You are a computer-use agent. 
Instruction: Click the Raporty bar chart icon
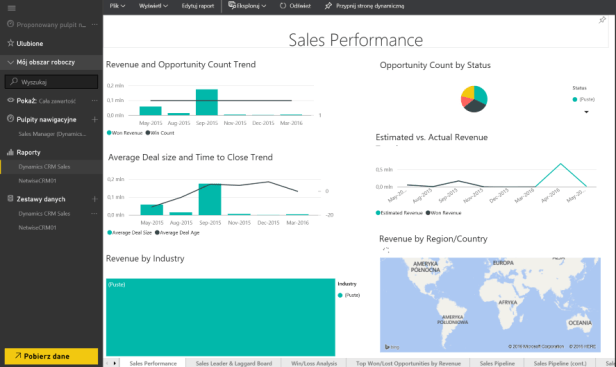tap(11, 152)
